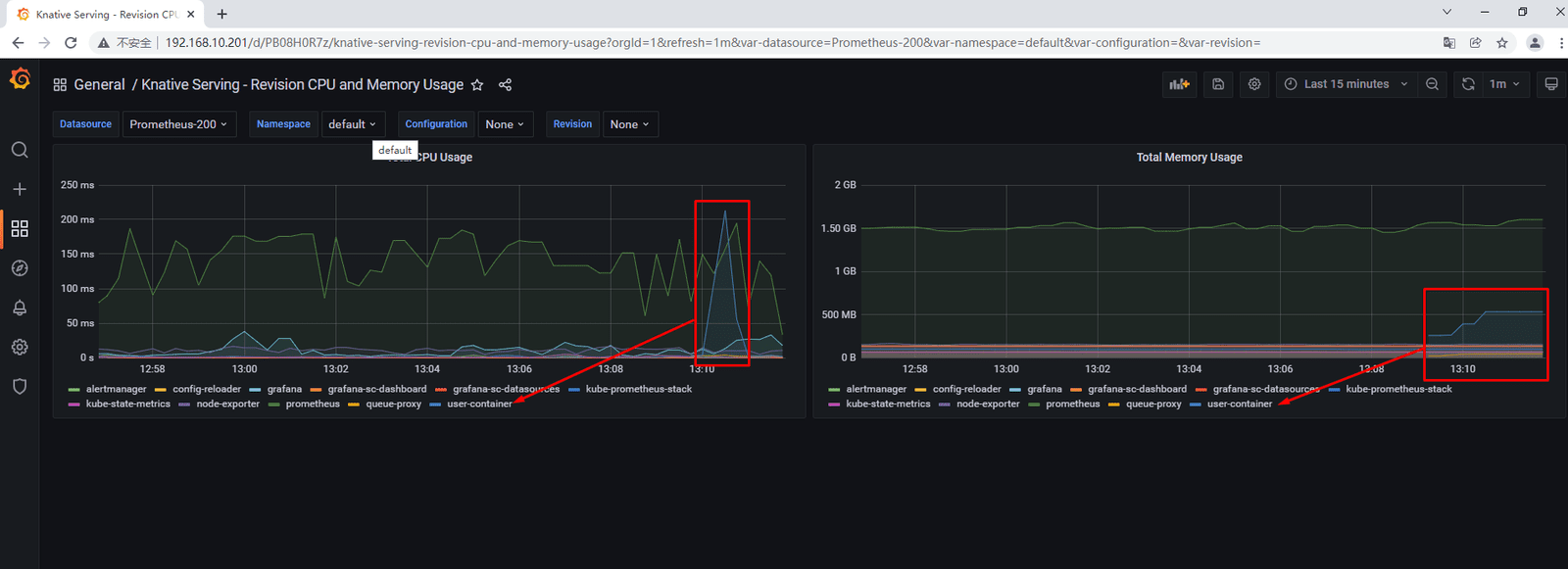The height and width of the screenshot is (569, 1568).
Task: Save the dashboard with the disk icon
Action: click(x=1218, y=84)
